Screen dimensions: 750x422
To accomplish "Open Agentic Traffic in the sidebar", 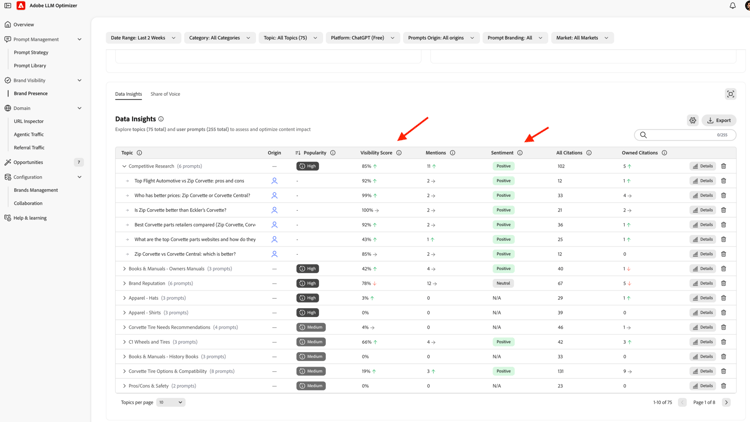I will coord(29,134).
